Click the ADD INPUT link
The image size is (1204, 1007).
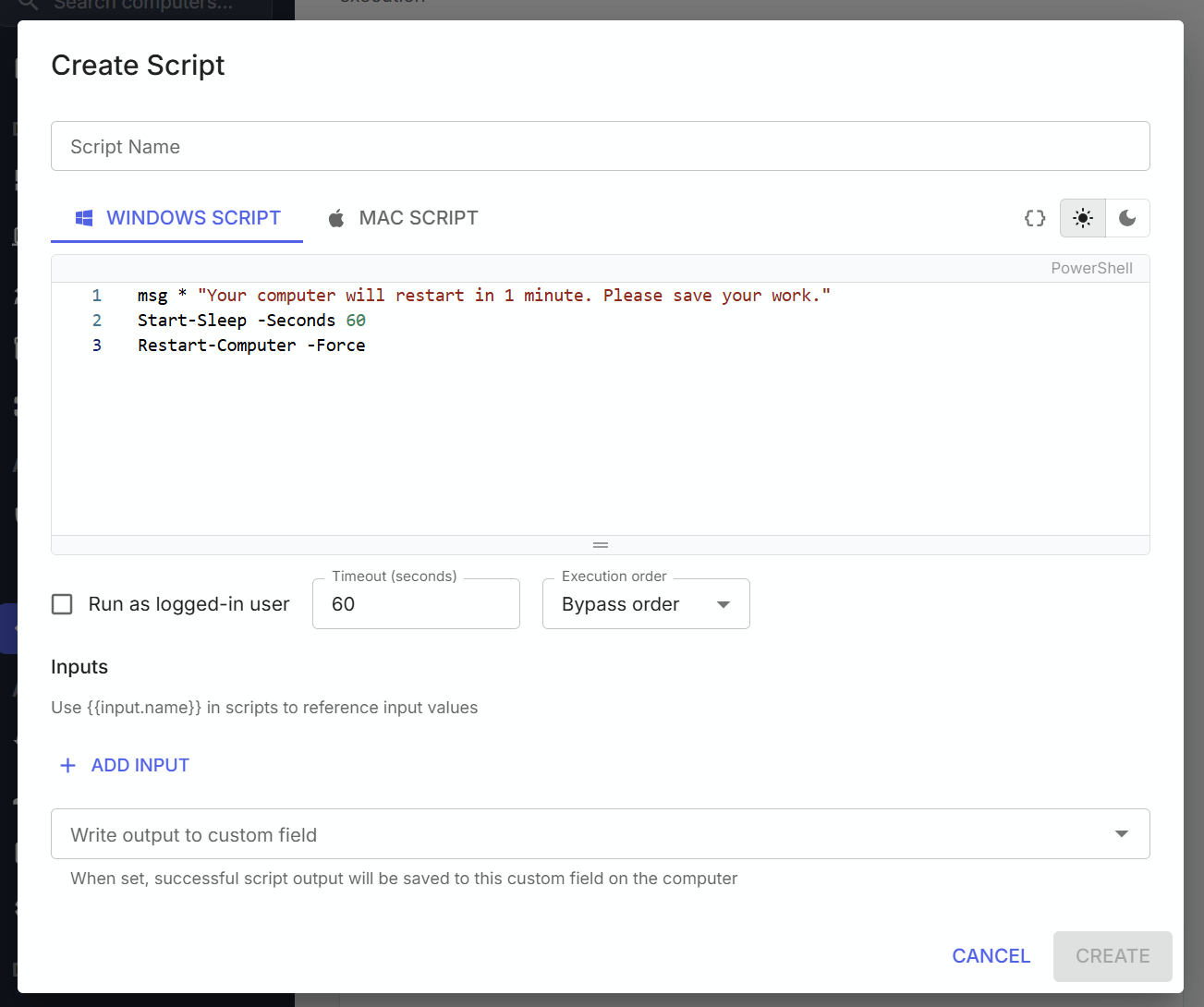tap(140, 765)
